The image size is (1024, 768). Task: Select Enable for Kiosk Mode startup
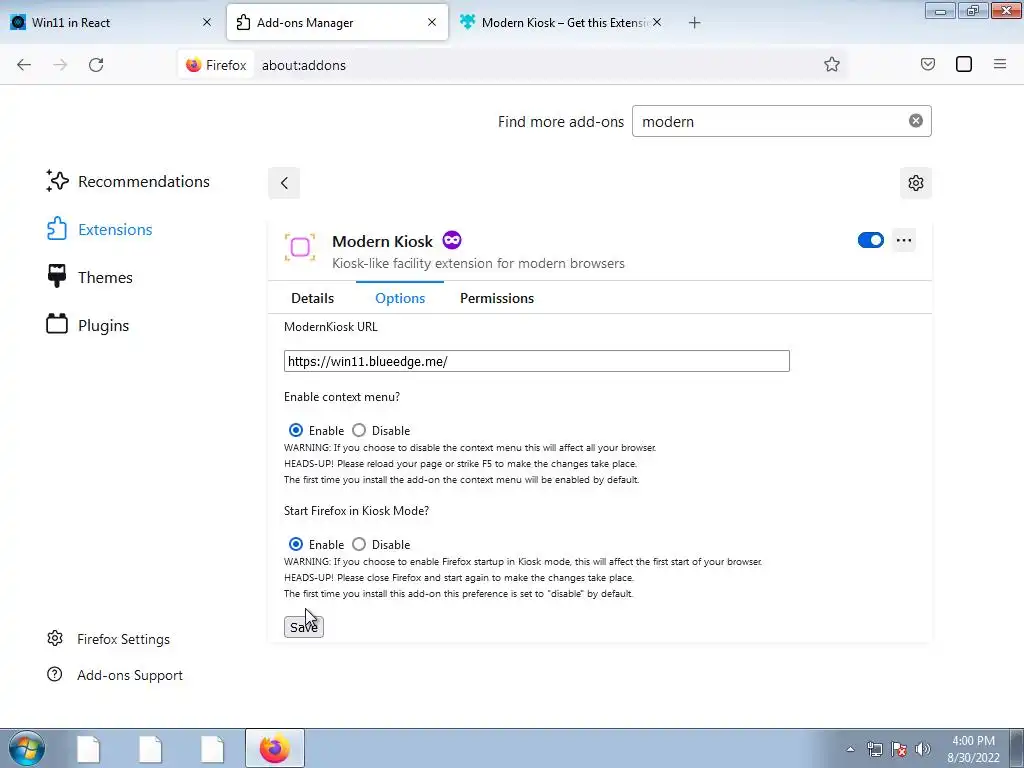pyautogui.click(x=296, y=544)
